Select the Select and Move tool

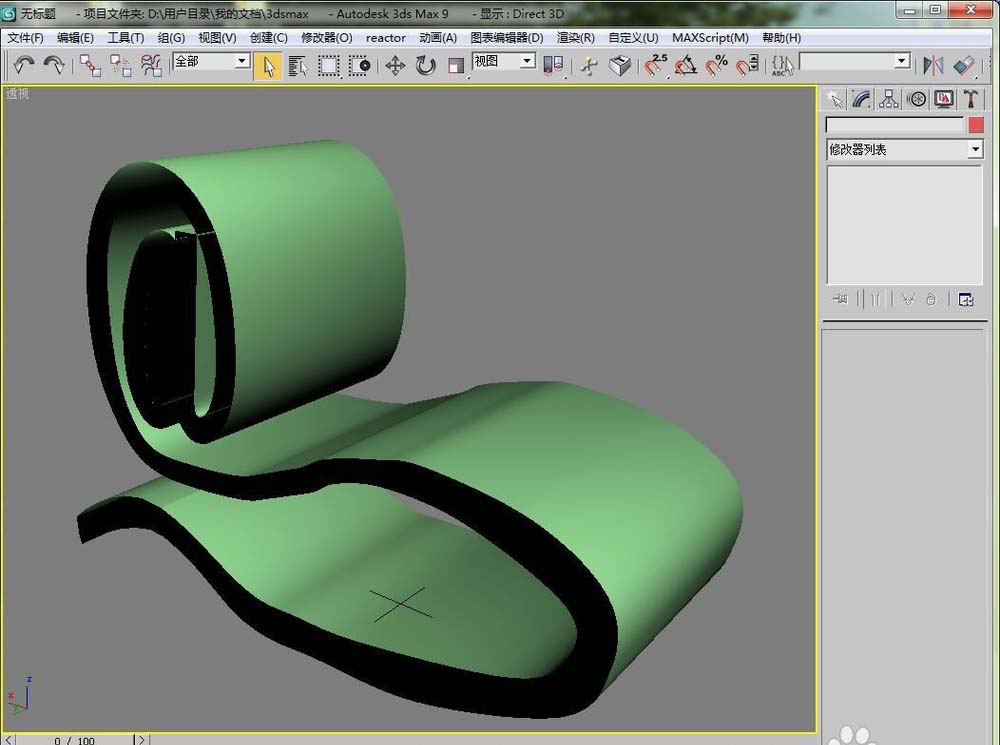point(395,65)
